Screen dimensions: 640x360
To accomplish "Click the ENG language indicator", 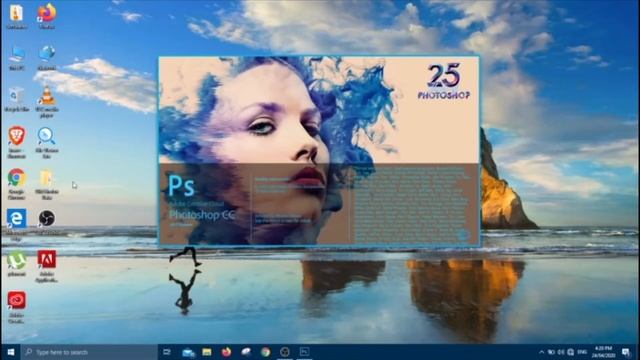I will 582,352.
